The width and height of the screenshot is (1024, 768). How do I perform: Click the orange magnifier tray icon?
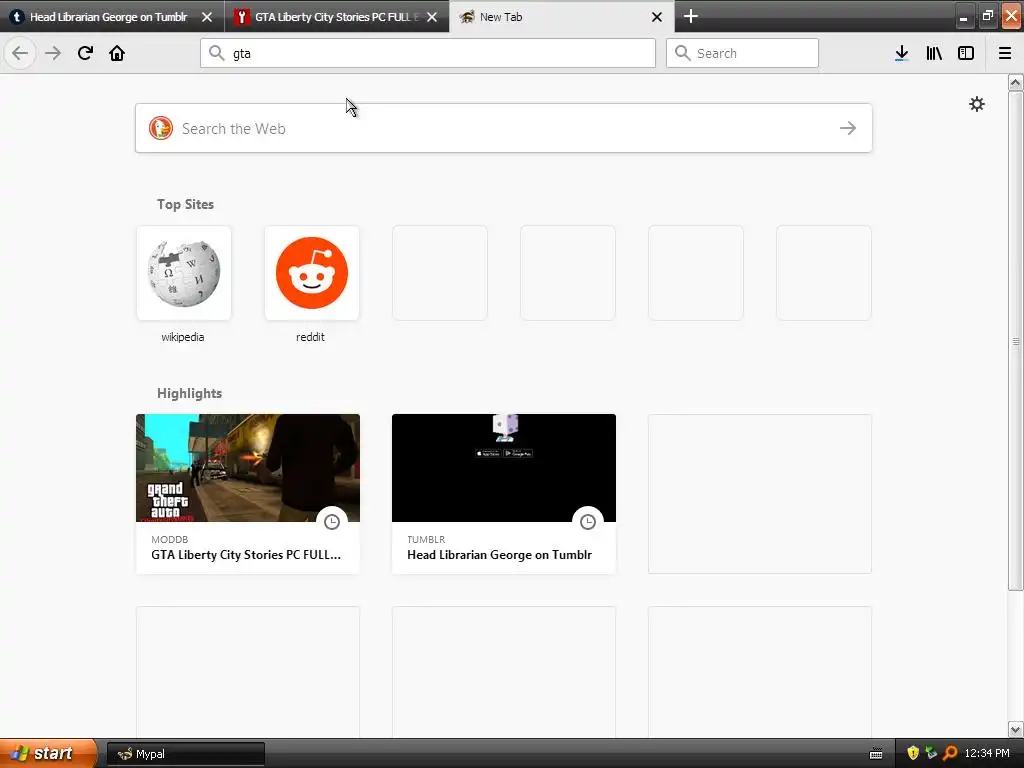pyautogui.click(x=950, y=753)
